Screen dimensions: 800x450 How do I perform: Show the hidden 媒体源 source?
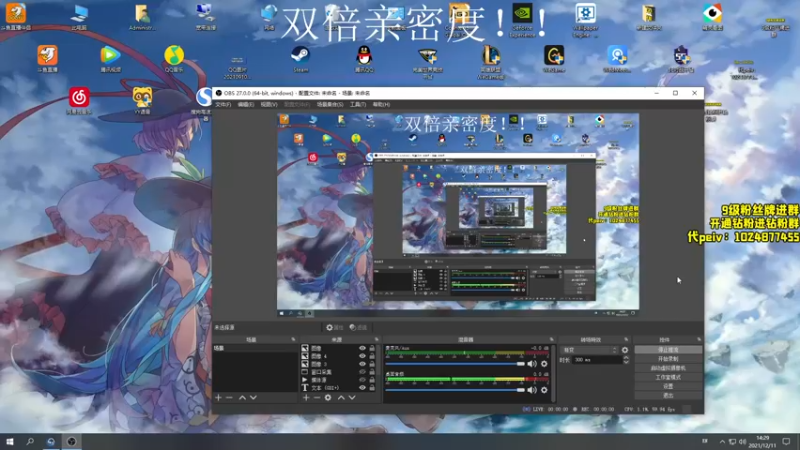pyautogui.click(x=362, y=380)
